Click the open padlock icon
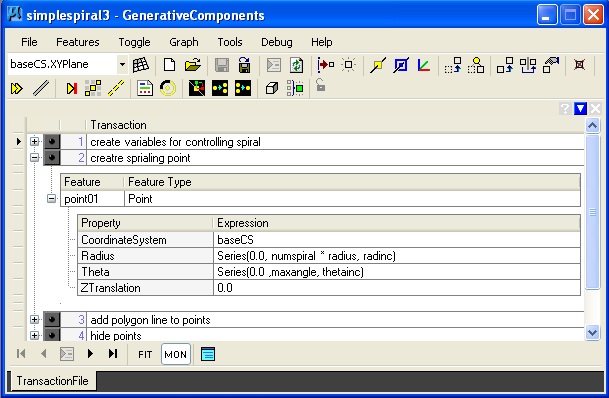Viewport: 609px width, 398px height. pyautogui.click(x=320, y=85)
